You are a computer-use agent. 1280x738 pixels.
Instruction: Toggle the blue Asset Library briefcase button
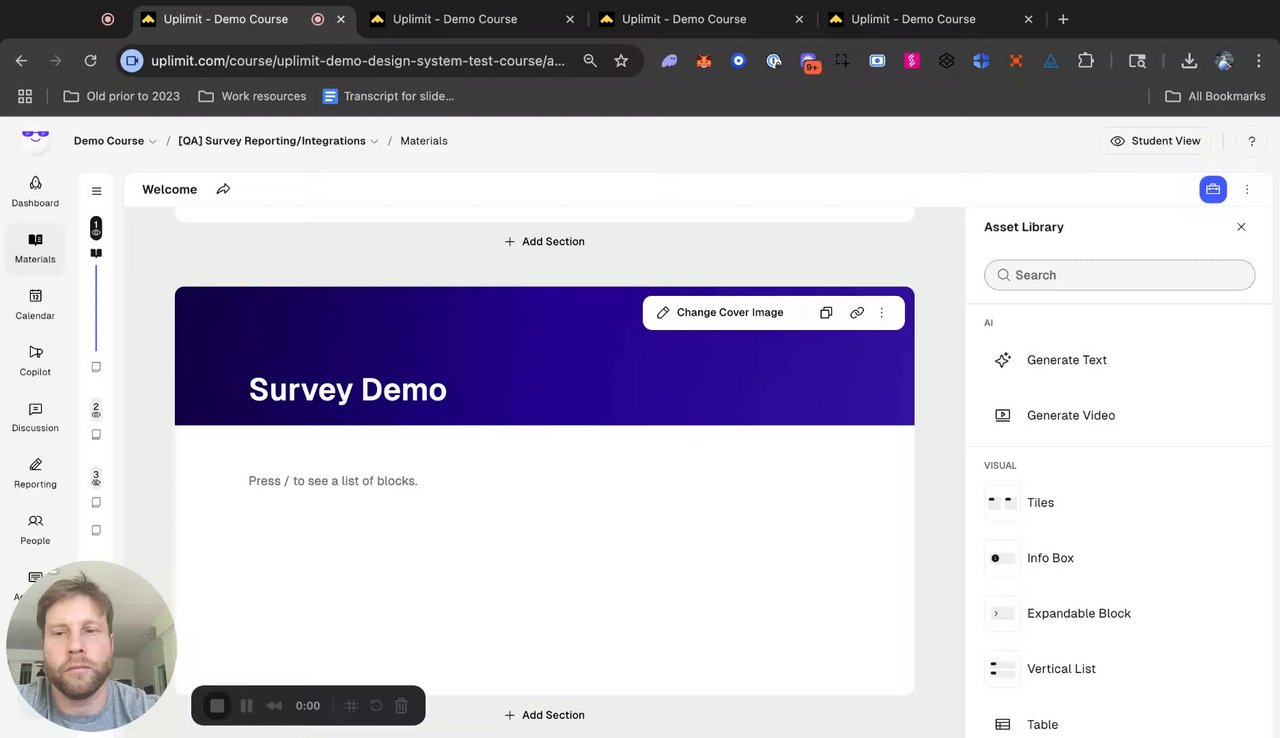[1213, 189]
